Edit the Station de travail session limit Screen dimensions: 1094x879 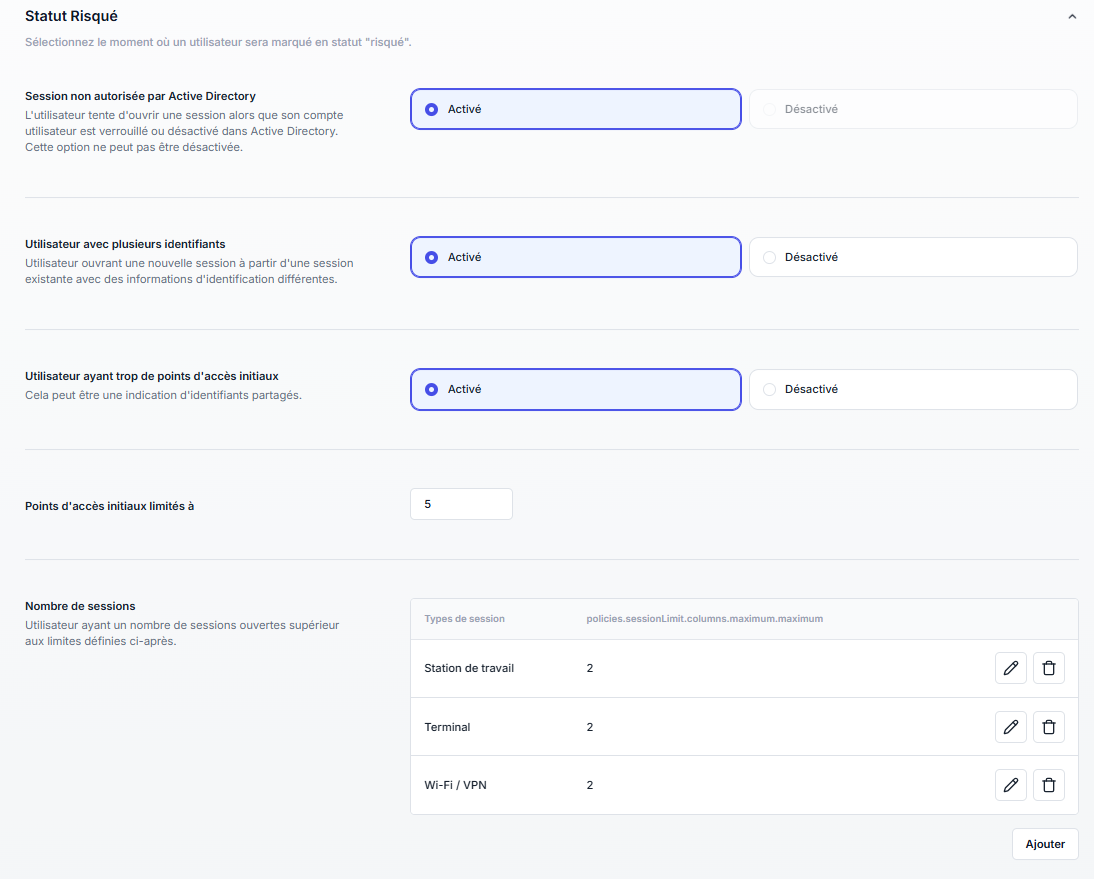pos(1011,668)
